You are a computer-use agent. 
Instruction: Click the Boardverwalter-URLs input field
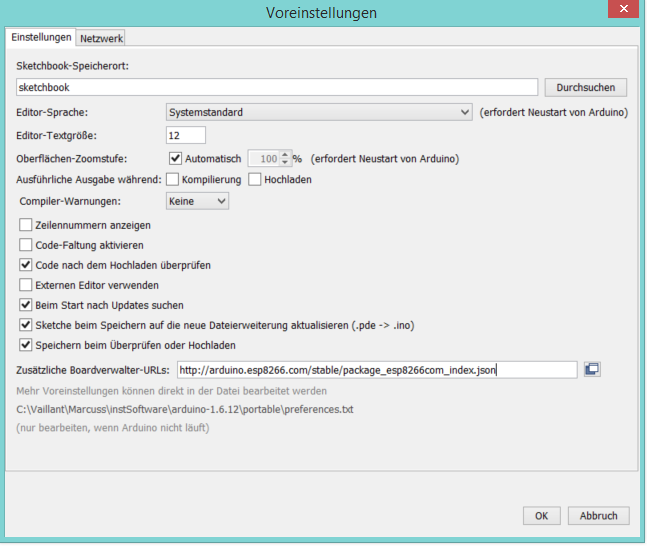377,370
